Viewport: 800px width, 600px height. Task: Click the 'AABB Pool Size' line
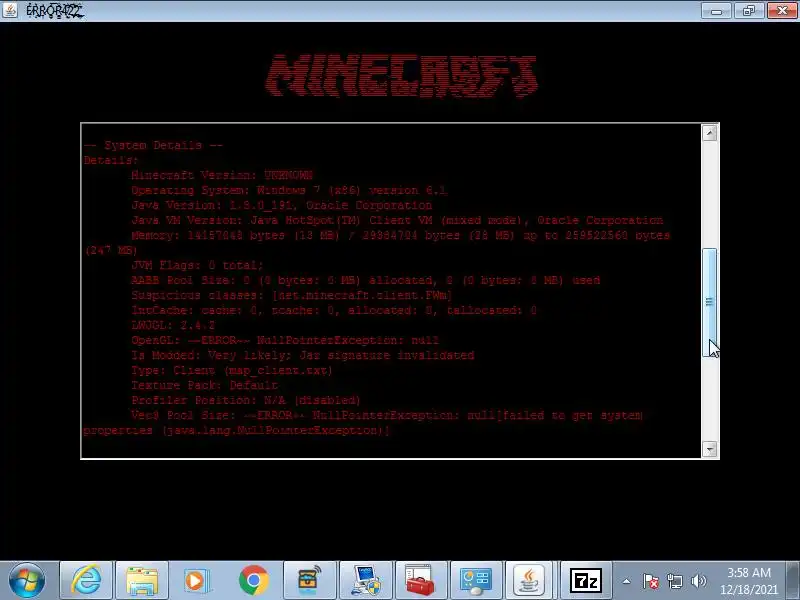click(x=366, y=280)
